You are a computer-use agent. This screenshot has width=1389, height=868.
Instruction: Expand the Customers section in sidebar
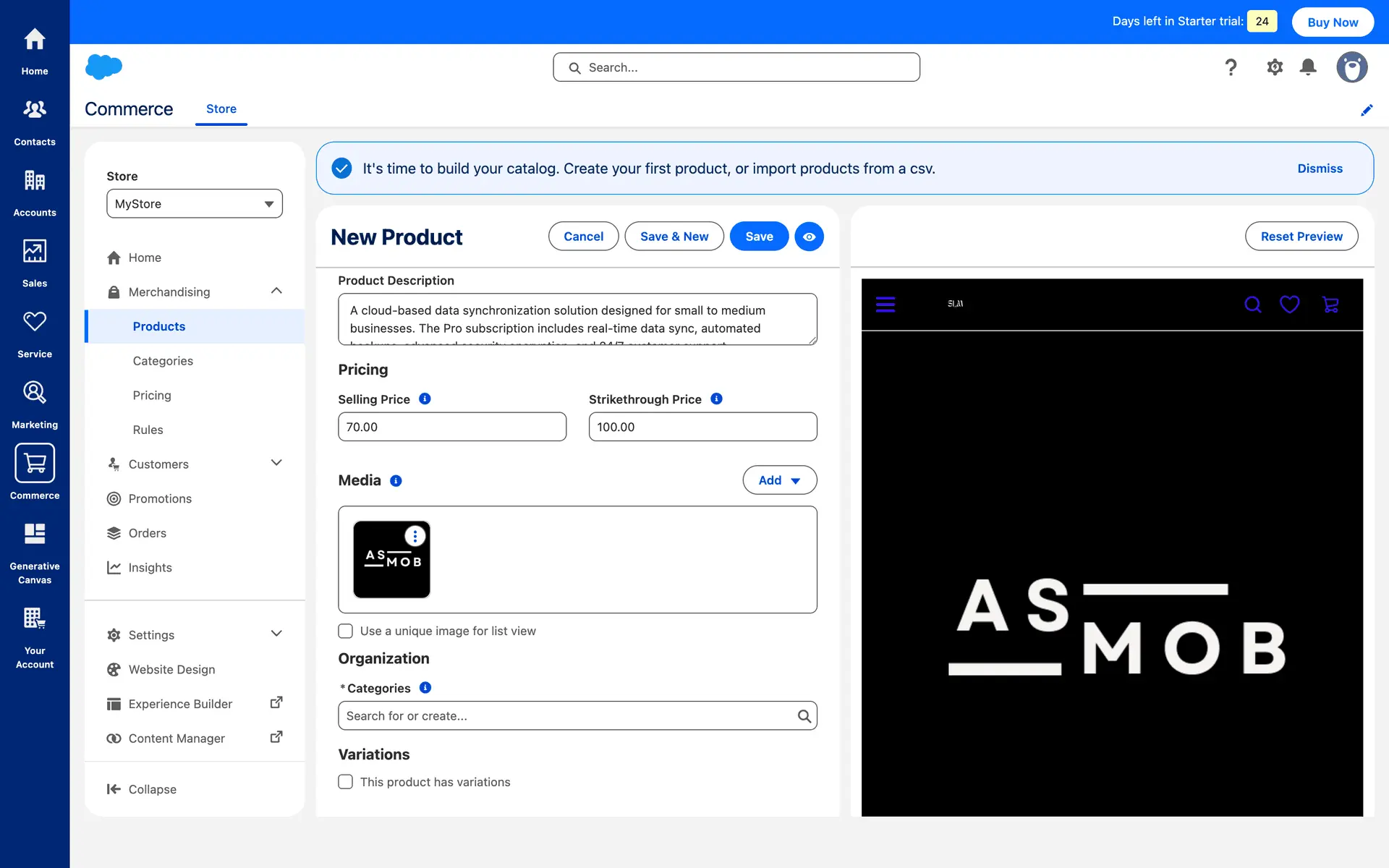pos(276,464)
